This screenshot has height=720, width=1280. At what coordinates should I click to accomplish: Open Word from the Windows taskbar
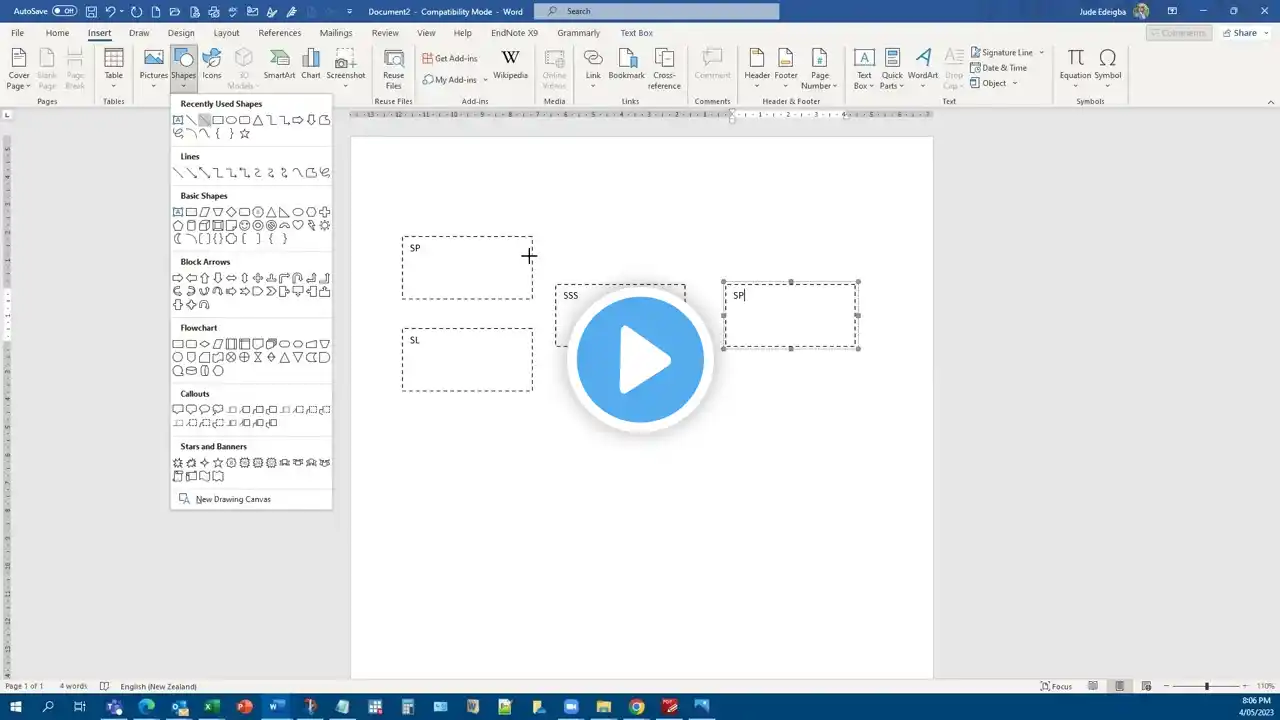click(276, 707)
